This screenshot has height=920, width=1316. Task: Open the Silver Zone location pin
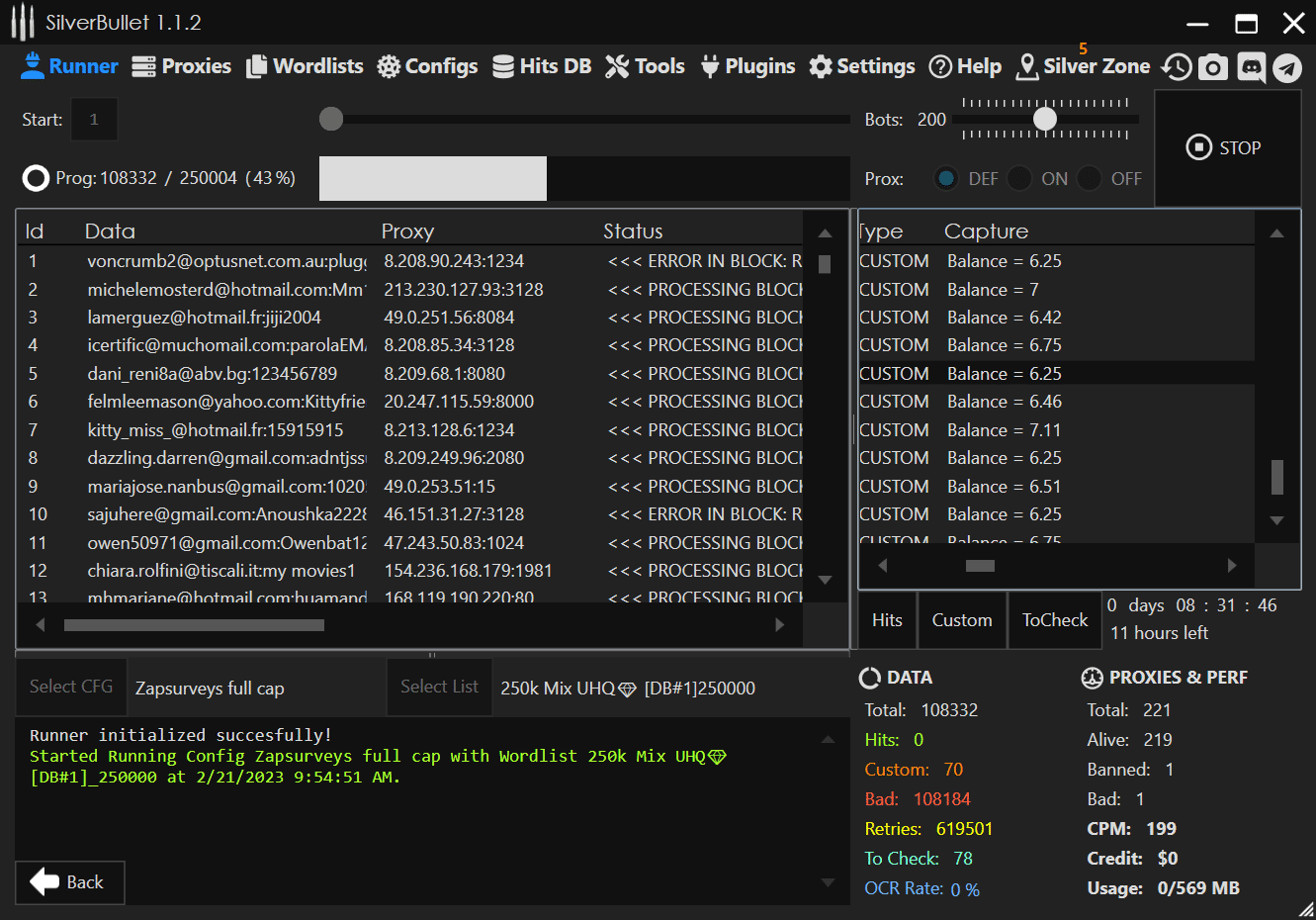(x=1027, y=66)
